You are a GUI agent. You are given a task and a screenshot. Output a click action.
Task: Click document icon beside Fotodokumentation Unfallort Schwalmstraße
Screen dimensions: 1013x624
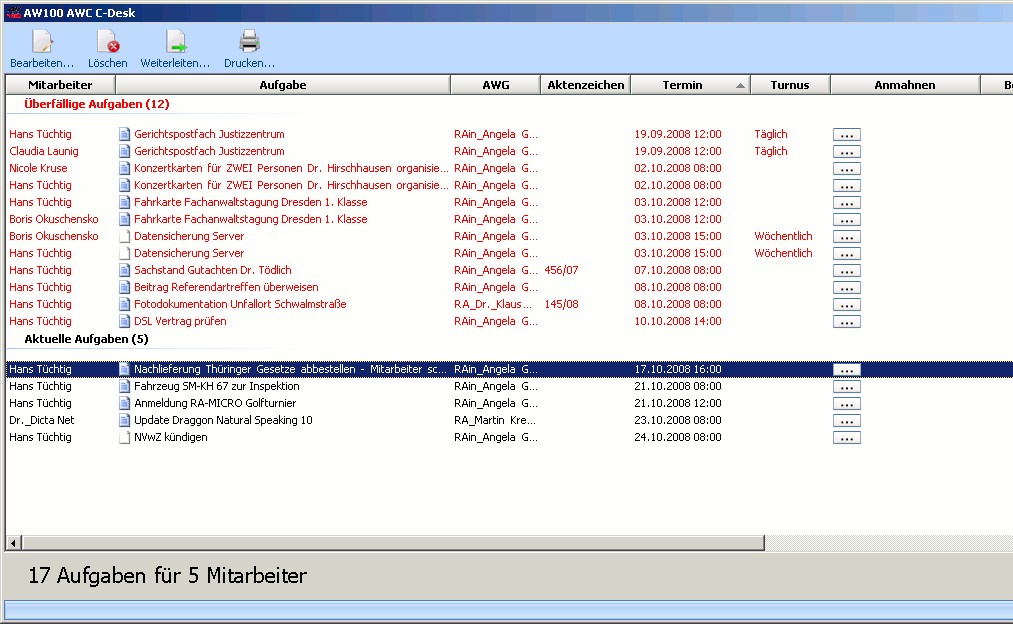(x=125, y=305)
